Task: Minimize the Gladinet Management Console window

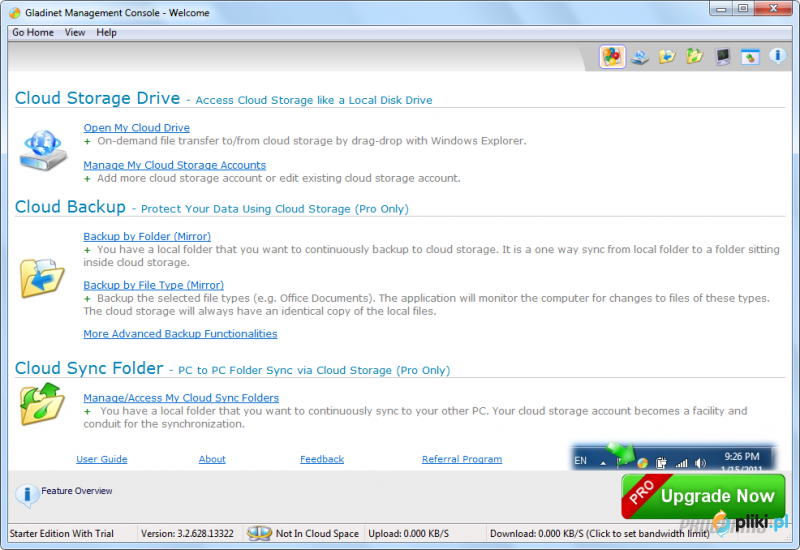Action: pos(720,9)
